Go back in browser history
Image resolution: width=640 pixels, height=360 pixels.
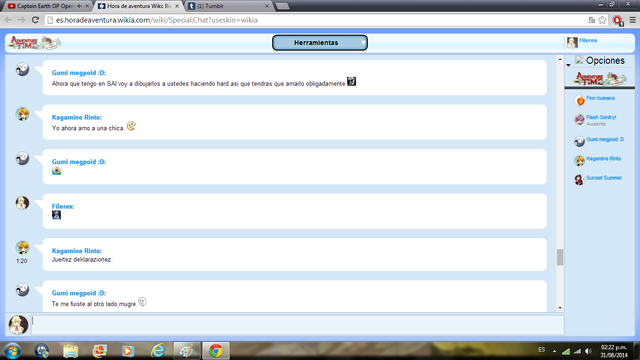(9, 20)
